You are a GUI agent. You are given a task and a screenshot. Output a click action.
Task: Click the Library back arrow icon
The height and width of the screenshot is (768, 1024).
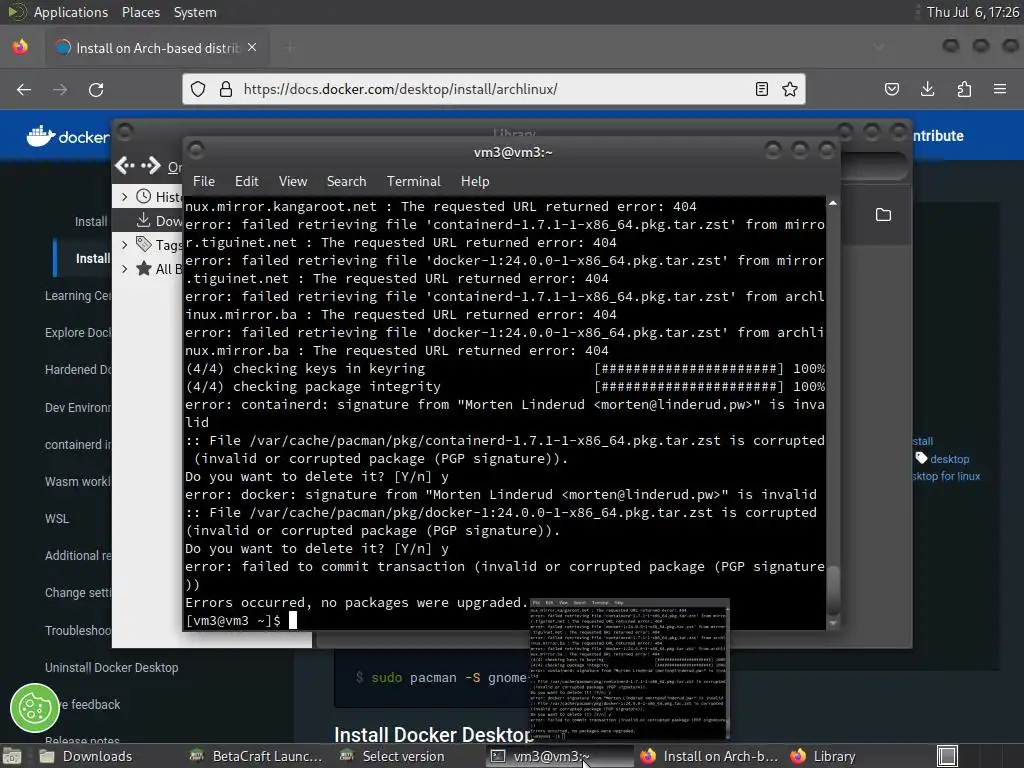pyautogui.click(x=125, y=166)
